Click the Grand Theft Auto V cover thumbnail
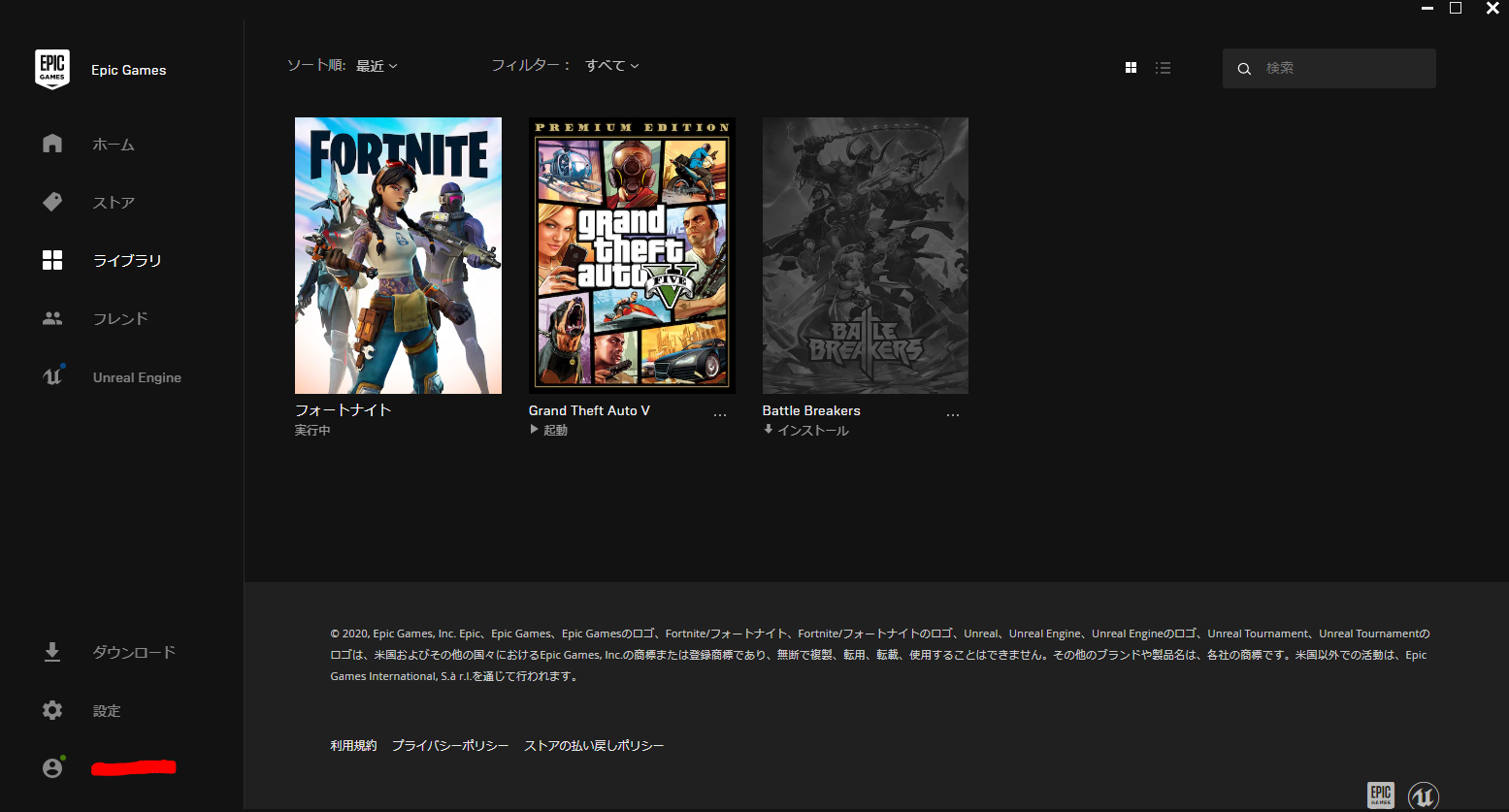The height and width of the screenshot is (812, 1509). click(632, 255)
